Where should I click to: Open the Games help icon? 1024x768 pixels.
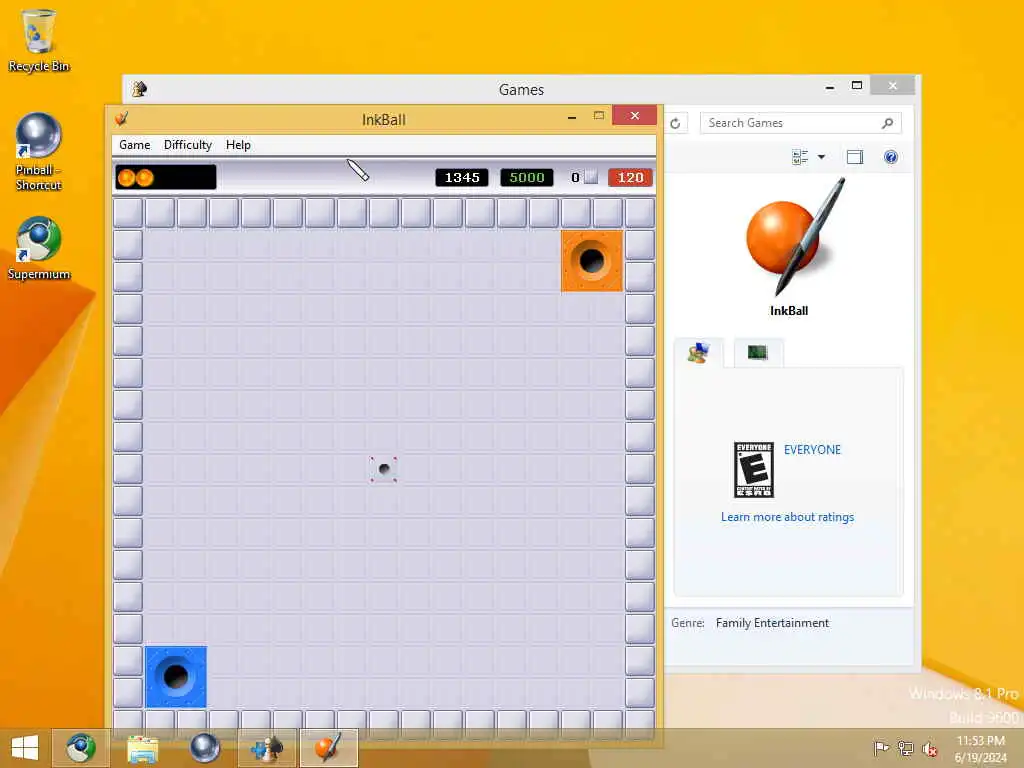(891, 157)
